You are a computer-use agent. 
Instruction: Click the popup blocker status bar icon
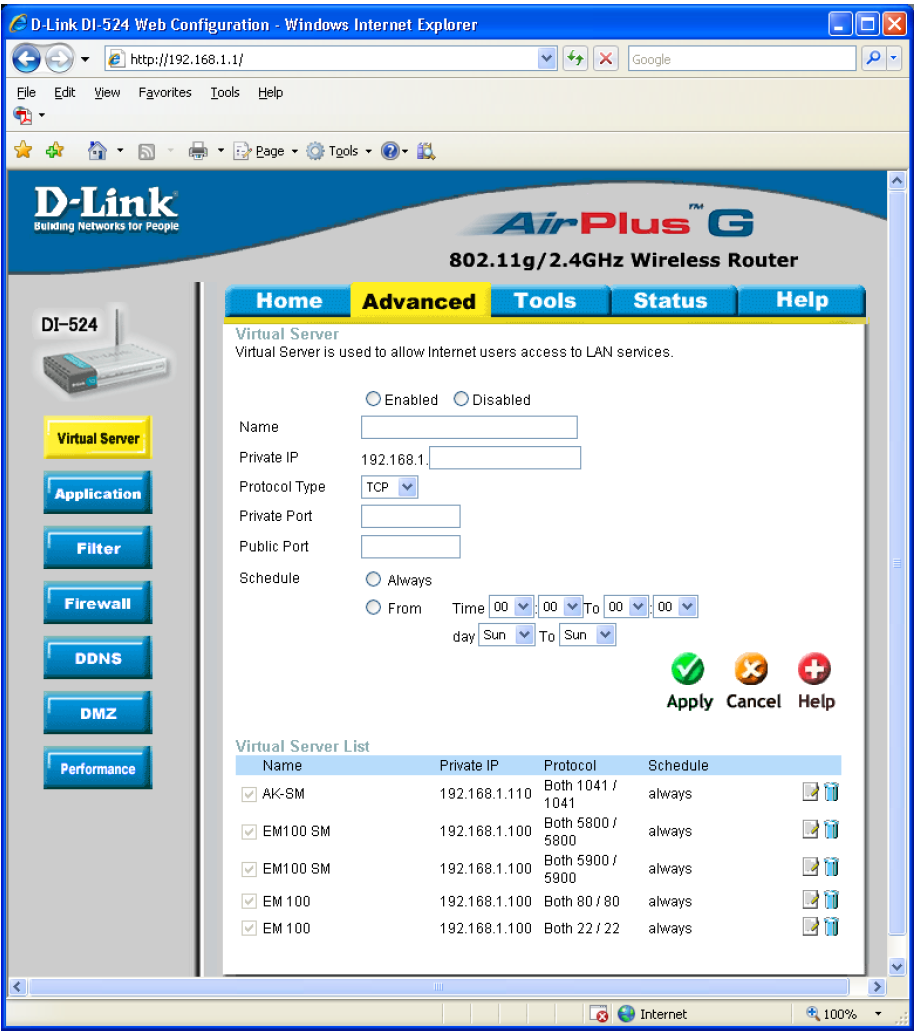point(599,1014)
